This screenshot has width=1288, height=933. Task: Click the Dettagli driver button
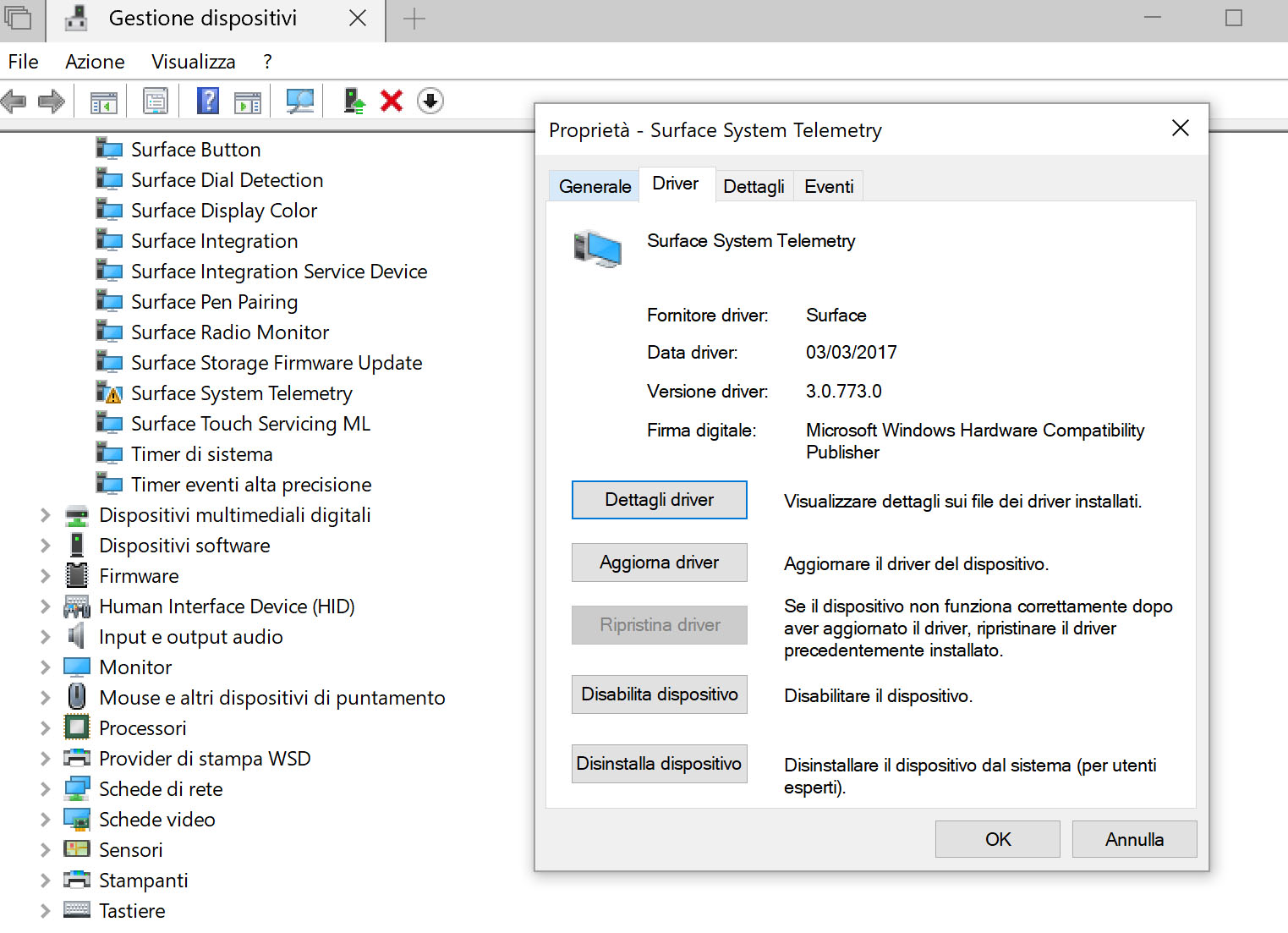(x=660, y=500)
